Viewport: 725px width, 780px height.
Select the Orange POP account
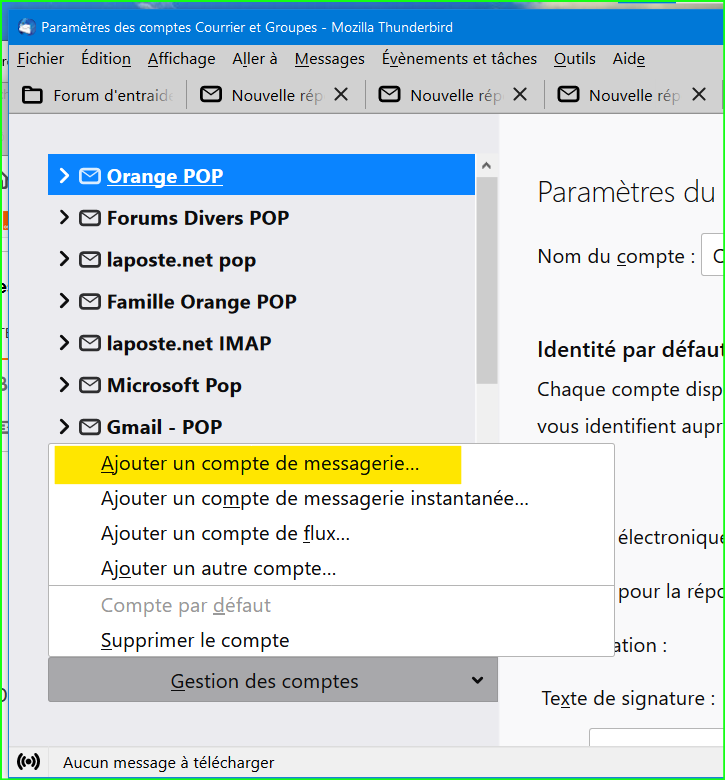pyautogui.click(x=261, y=175)
